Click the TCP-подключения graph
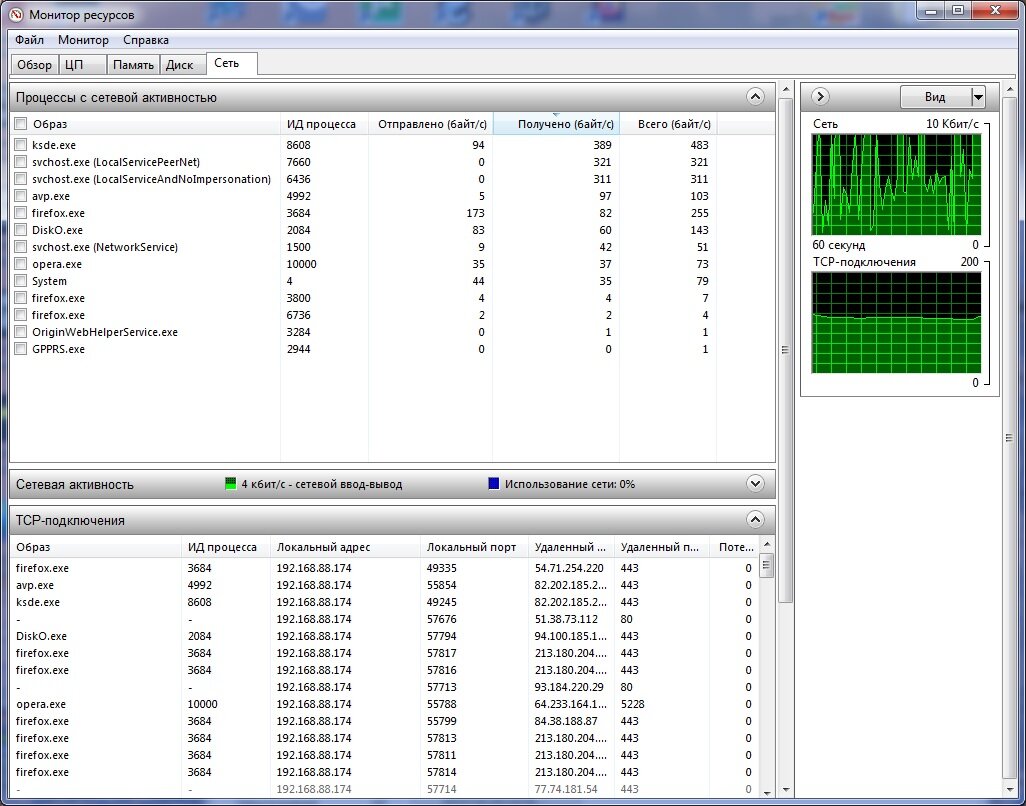 tap(896, 323)
